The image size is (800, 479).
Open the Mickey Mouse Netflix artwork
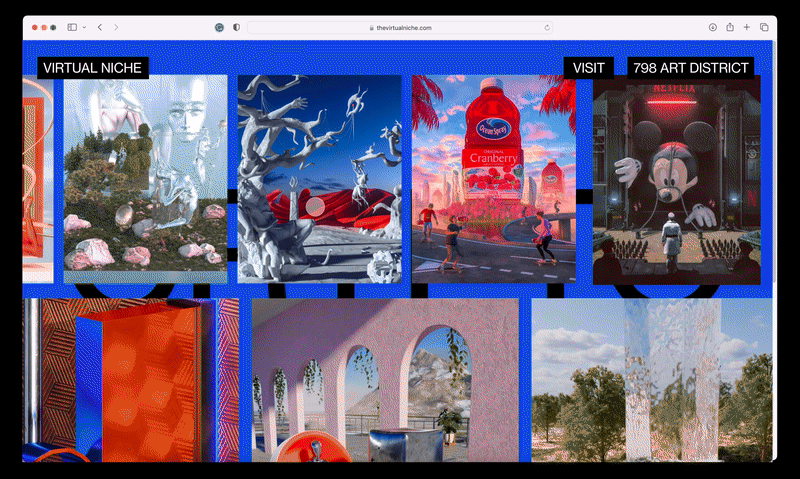pyautogui.click(x=677, y=180)
